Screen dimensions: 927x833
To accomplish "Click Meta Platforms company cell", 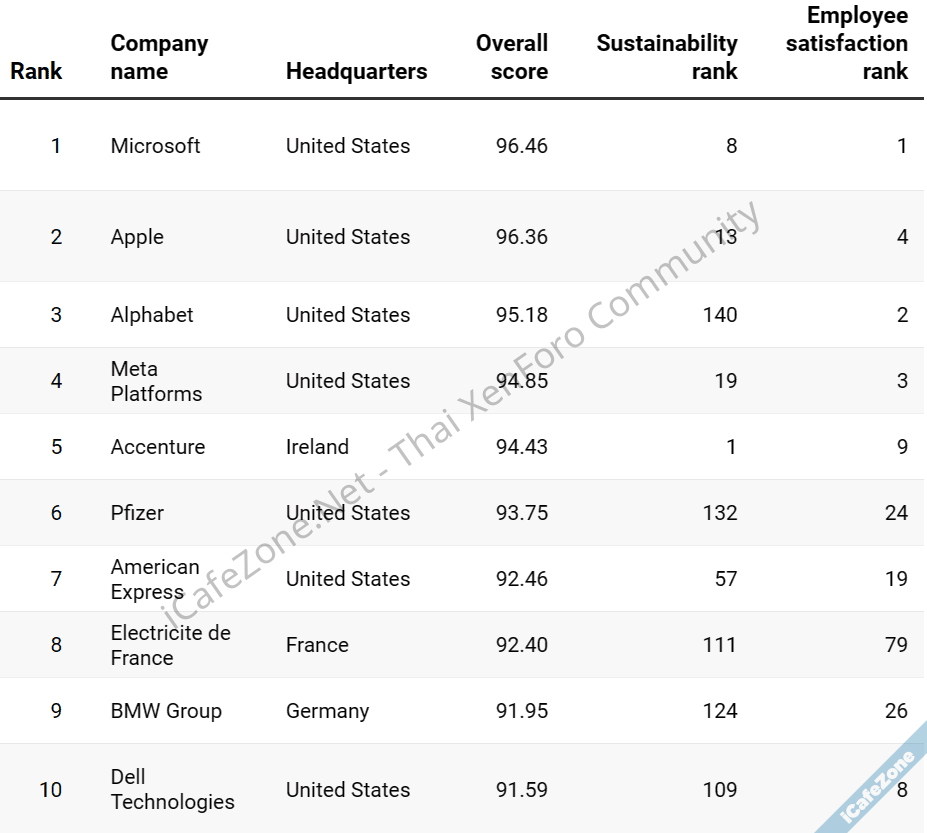I will point(156,381).
